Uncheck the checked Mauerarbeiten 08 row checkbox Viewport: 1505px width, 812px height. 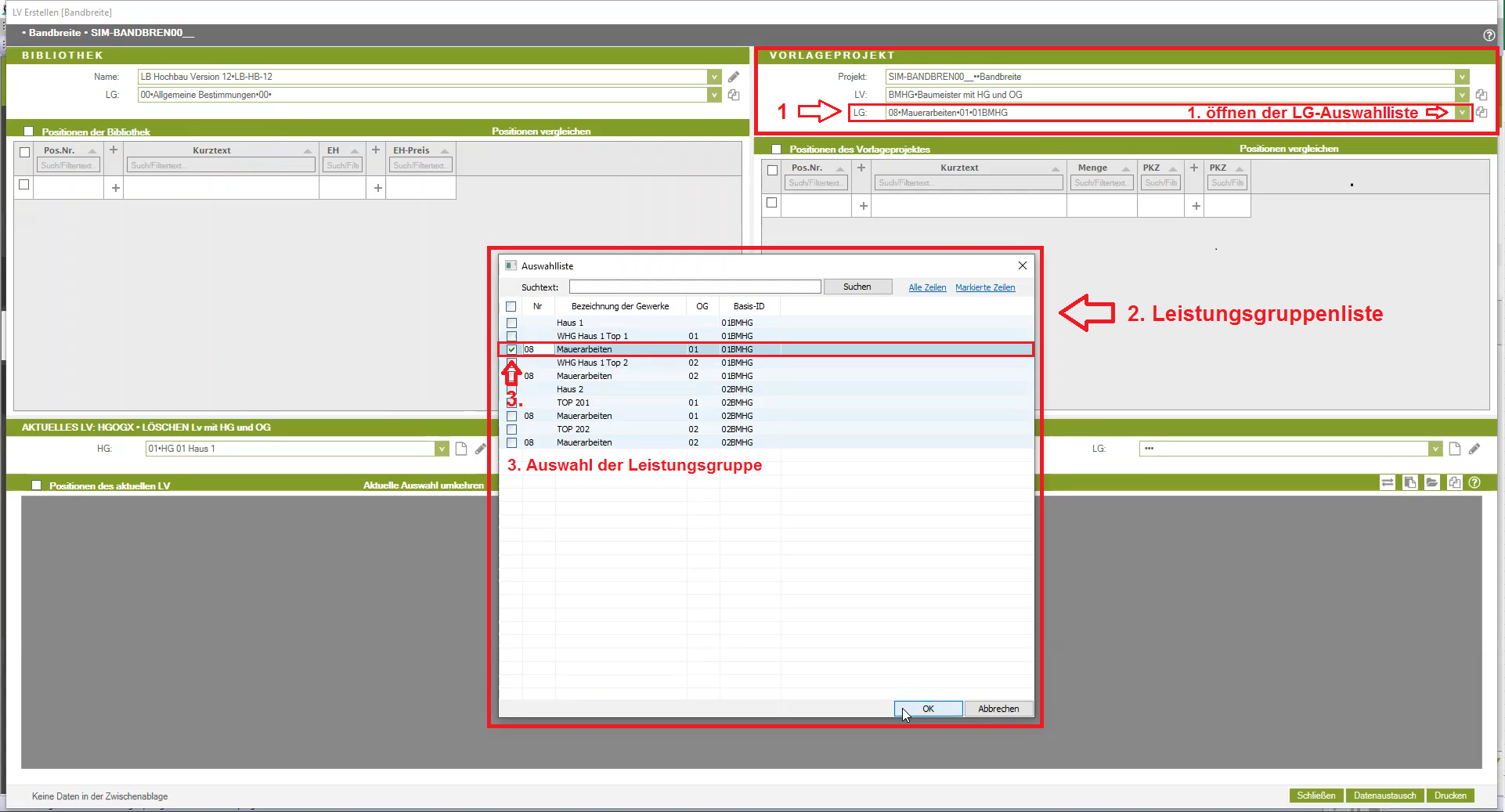coord(511,349)
